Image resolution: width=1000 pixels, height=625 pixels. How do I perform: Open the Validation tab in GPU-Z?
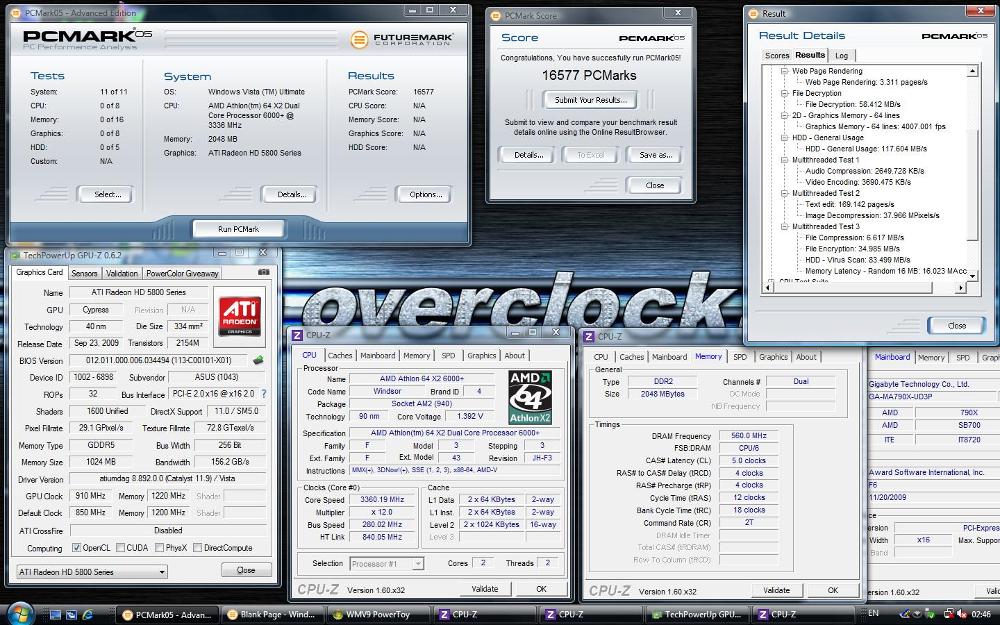(x=122, y=273)
